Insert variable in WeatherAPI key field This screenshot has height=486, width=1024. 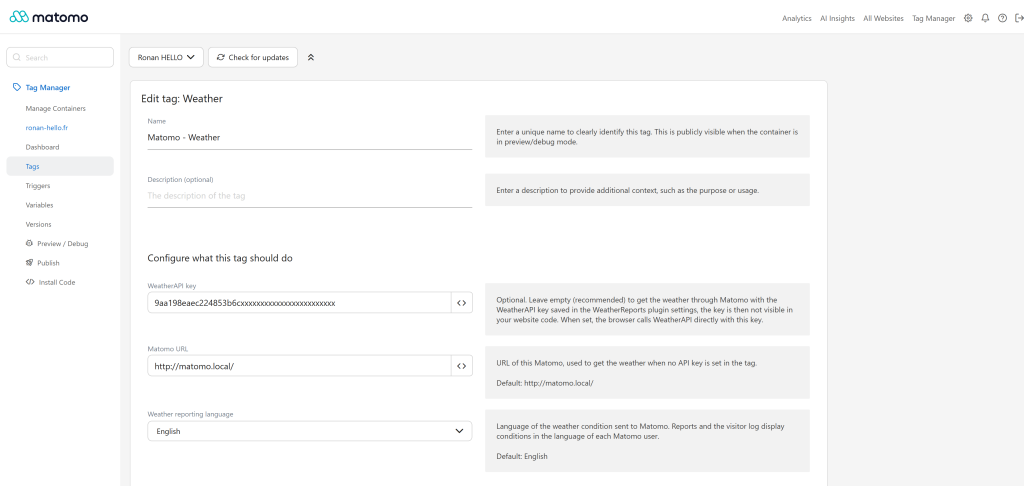click(462, 303)
